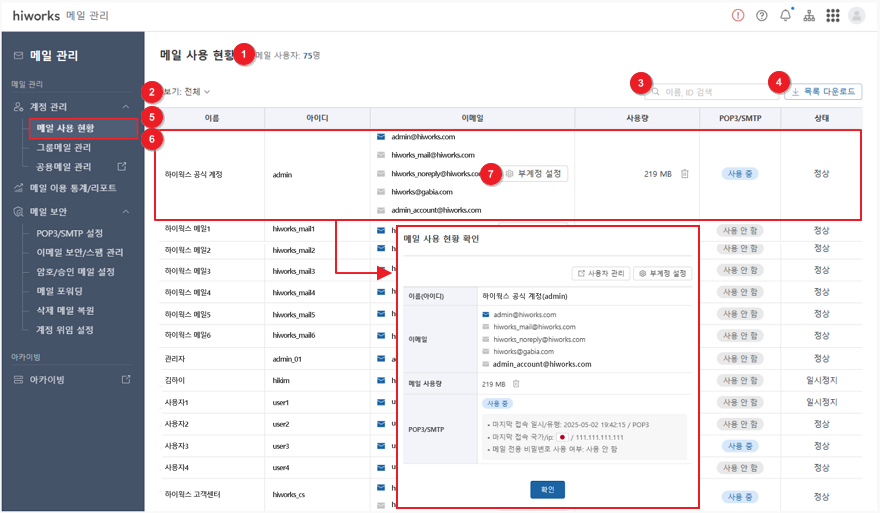Open the user profile avatar
This screenshot has height=513, width=880.
857,15
